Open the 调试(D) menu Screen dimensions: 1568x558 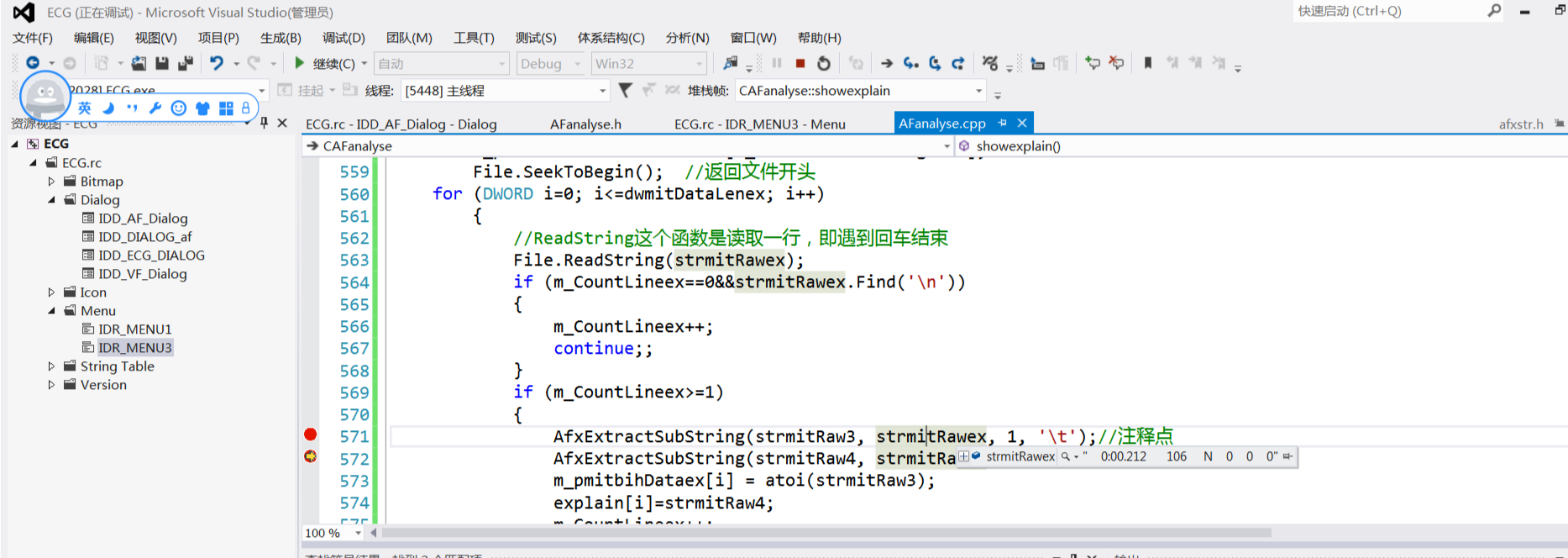click(343, 38)
